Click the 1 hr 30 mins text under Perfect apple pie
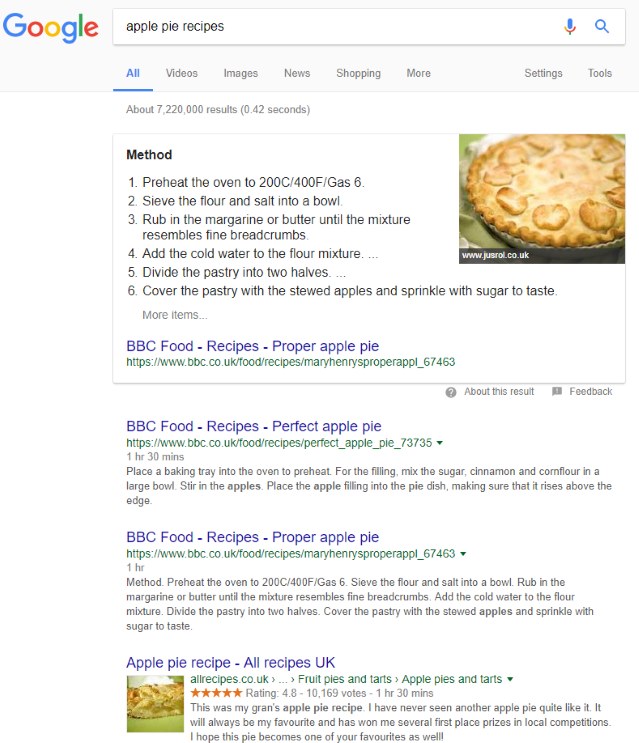 click(x=155, y=457)
